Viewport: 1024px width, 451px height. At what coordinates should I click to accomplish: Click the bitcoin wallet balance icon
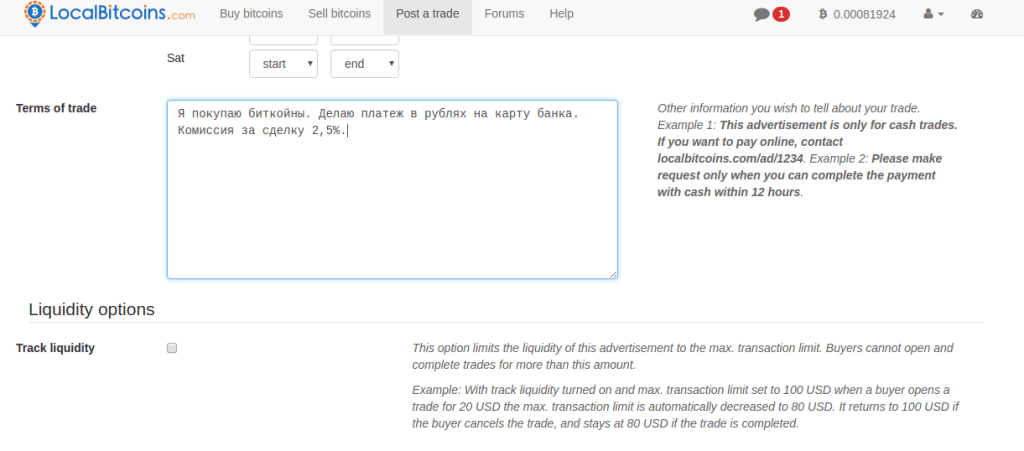pyautogui.click(x=823, y=15)
